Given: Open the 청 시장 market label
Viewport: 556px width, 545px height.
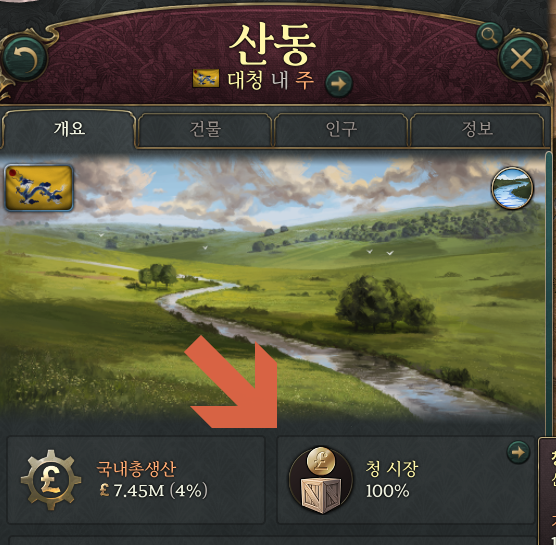Looking at the screenshot, I should coord(392,469).
